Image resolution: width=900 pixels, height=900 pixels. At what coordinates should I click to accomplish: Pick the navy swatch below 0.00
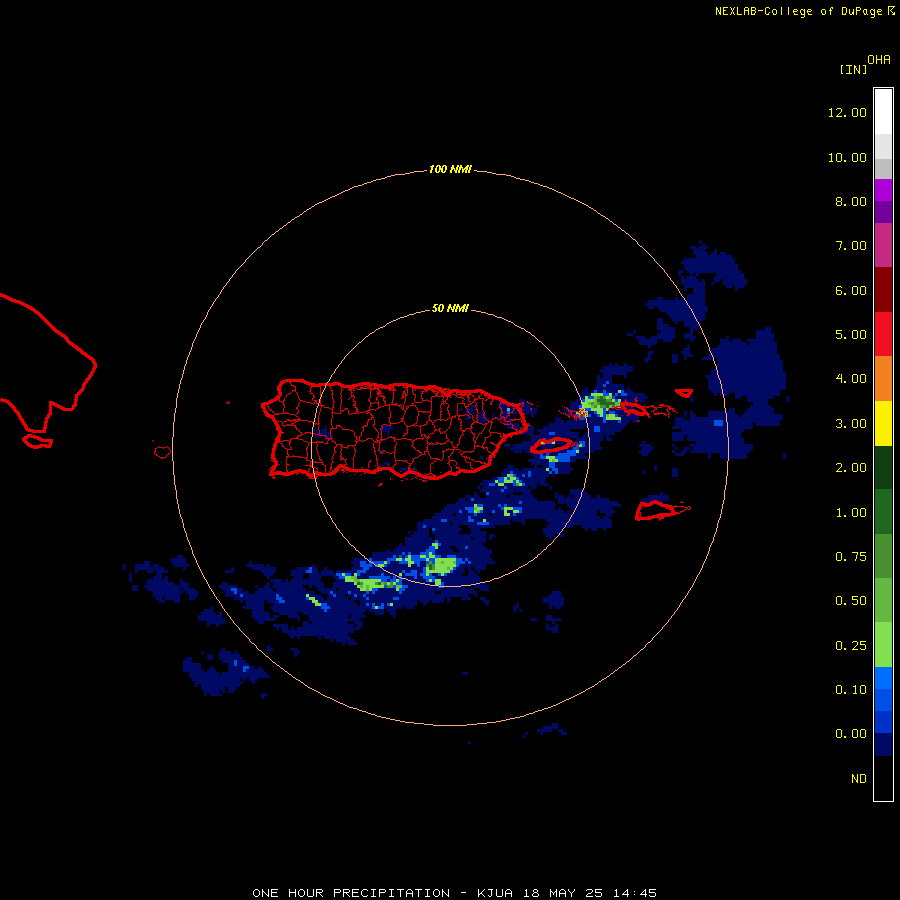click(883, 745)
